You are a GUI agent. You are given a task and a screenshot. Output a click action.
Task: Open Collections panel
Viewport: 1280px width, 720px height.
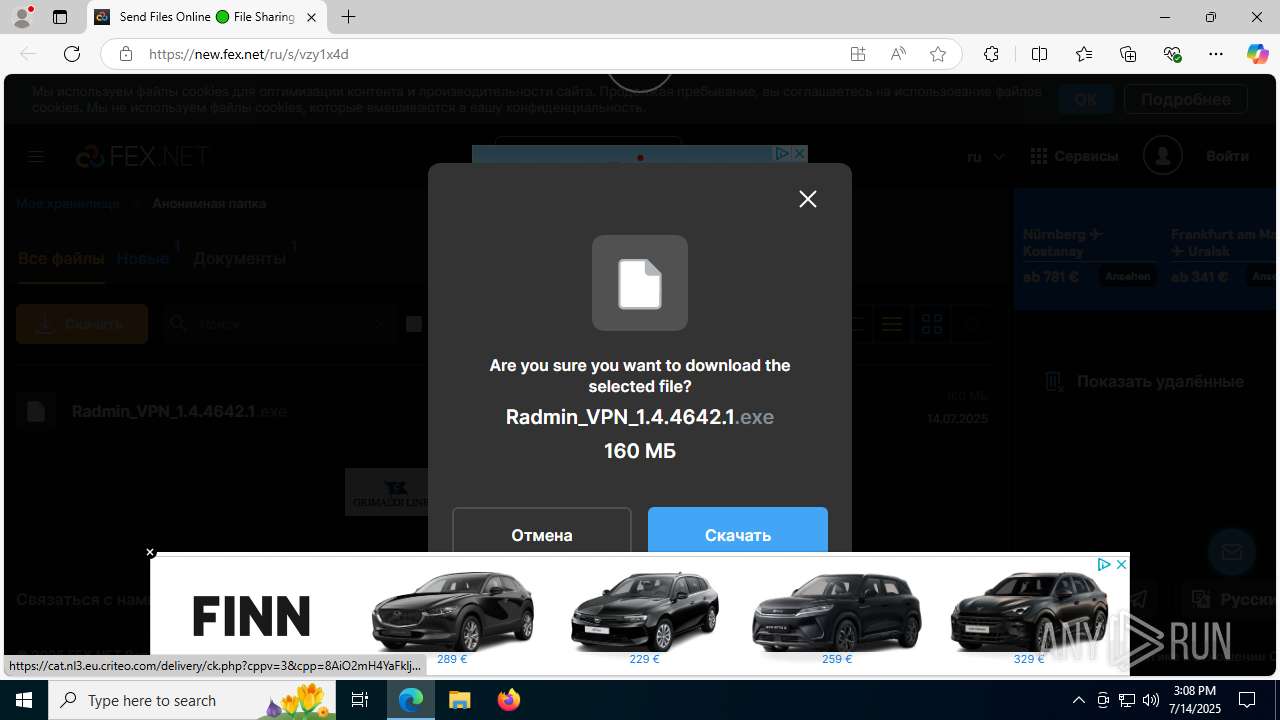click(1128, 54)
